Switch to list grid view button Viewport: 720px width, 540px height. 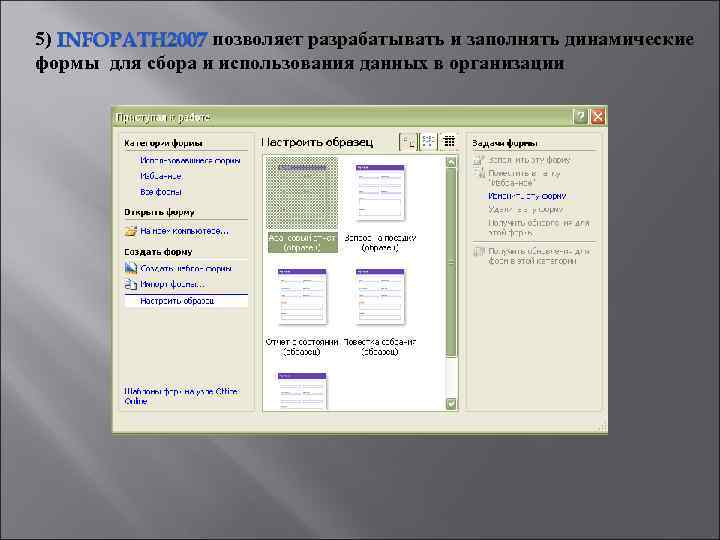pyautogui.click(x=449, y=141)
